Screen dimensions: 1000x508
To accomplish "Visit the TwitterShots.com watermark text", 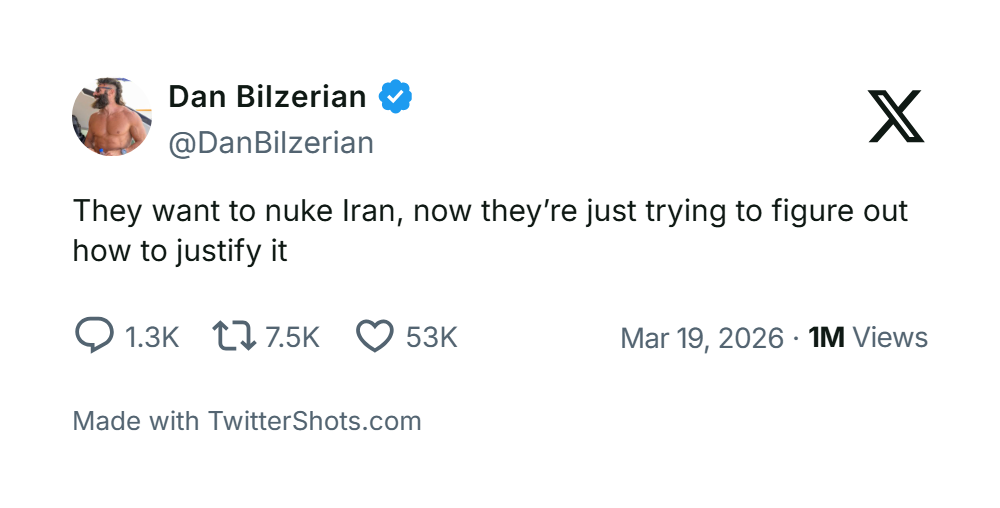I will tap(314, 421).
